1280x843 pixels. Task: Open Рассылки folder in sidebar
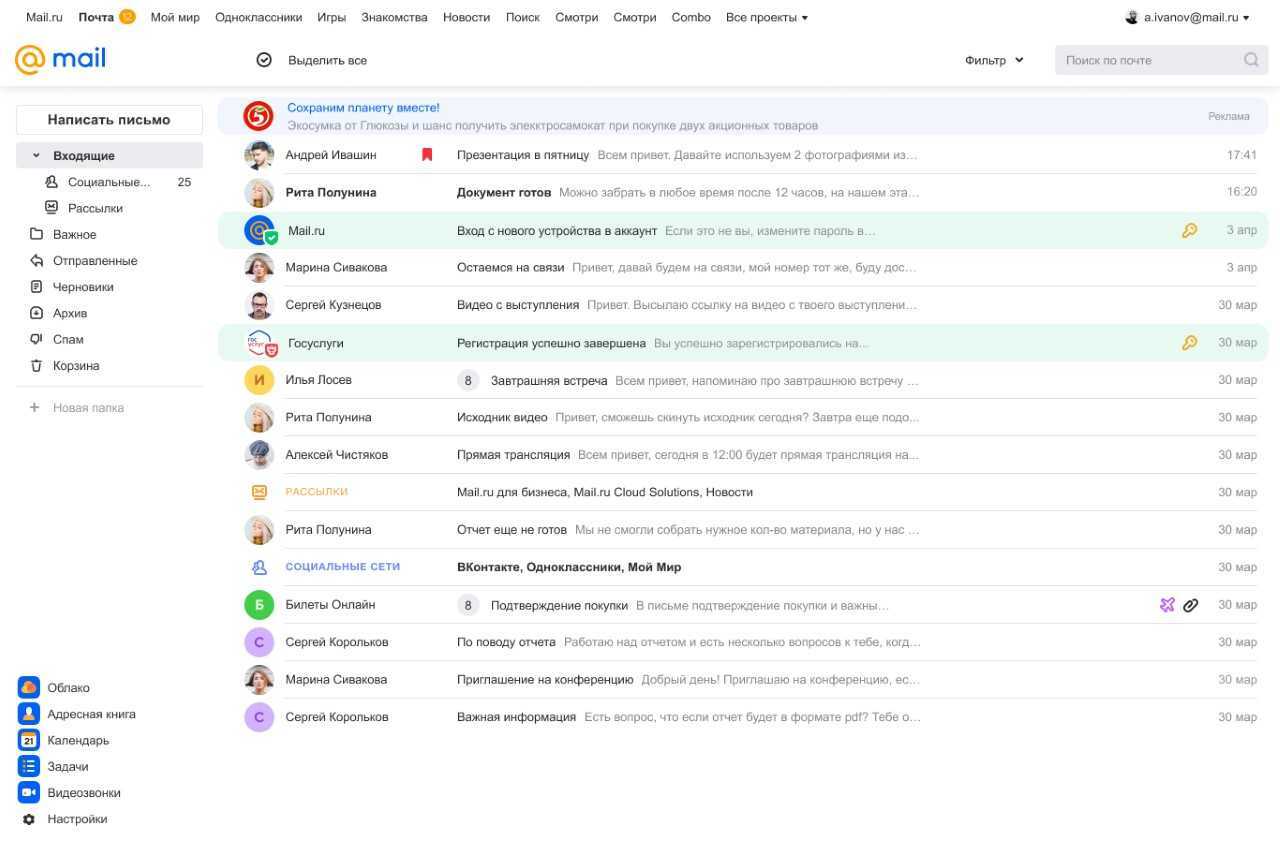pos(95,208)
